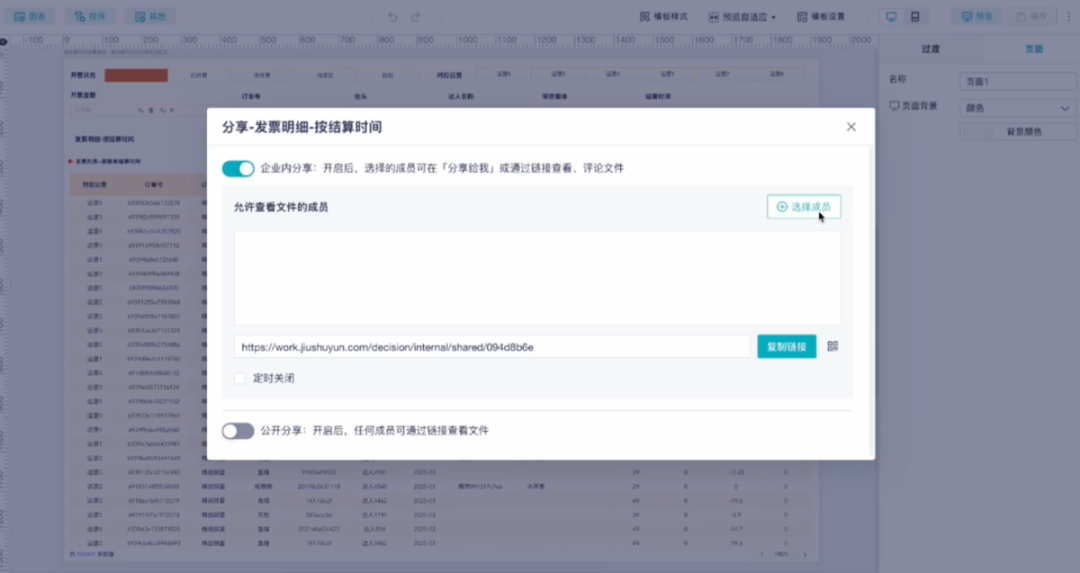The width and height of the screenshot is (1080, 573).
Task: Open the 控件 toolbar menu
Action: click(90, 17)
